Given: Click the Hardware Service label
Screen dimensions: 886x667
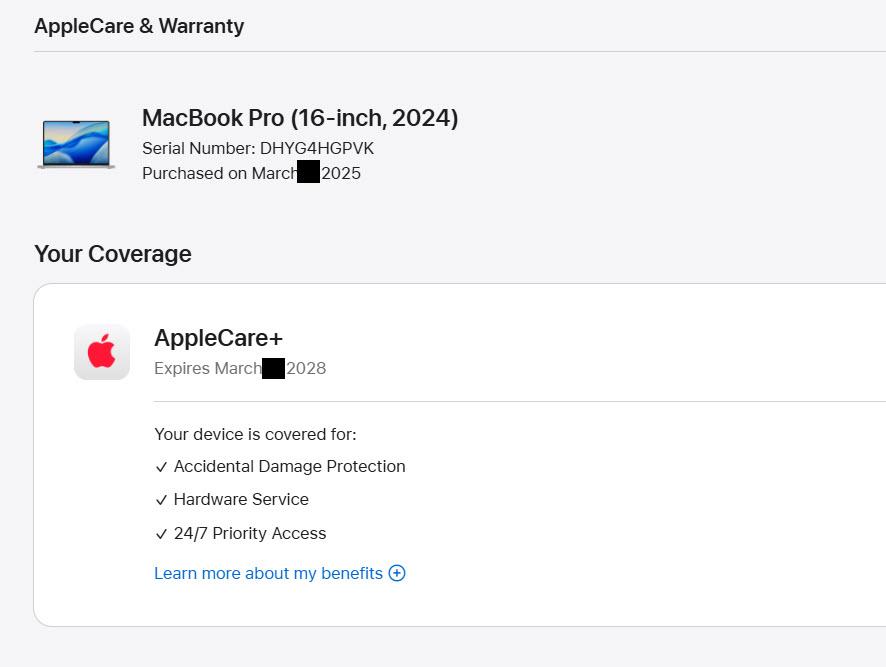Looking at the screenshot, I should click(x=241, y=499).
